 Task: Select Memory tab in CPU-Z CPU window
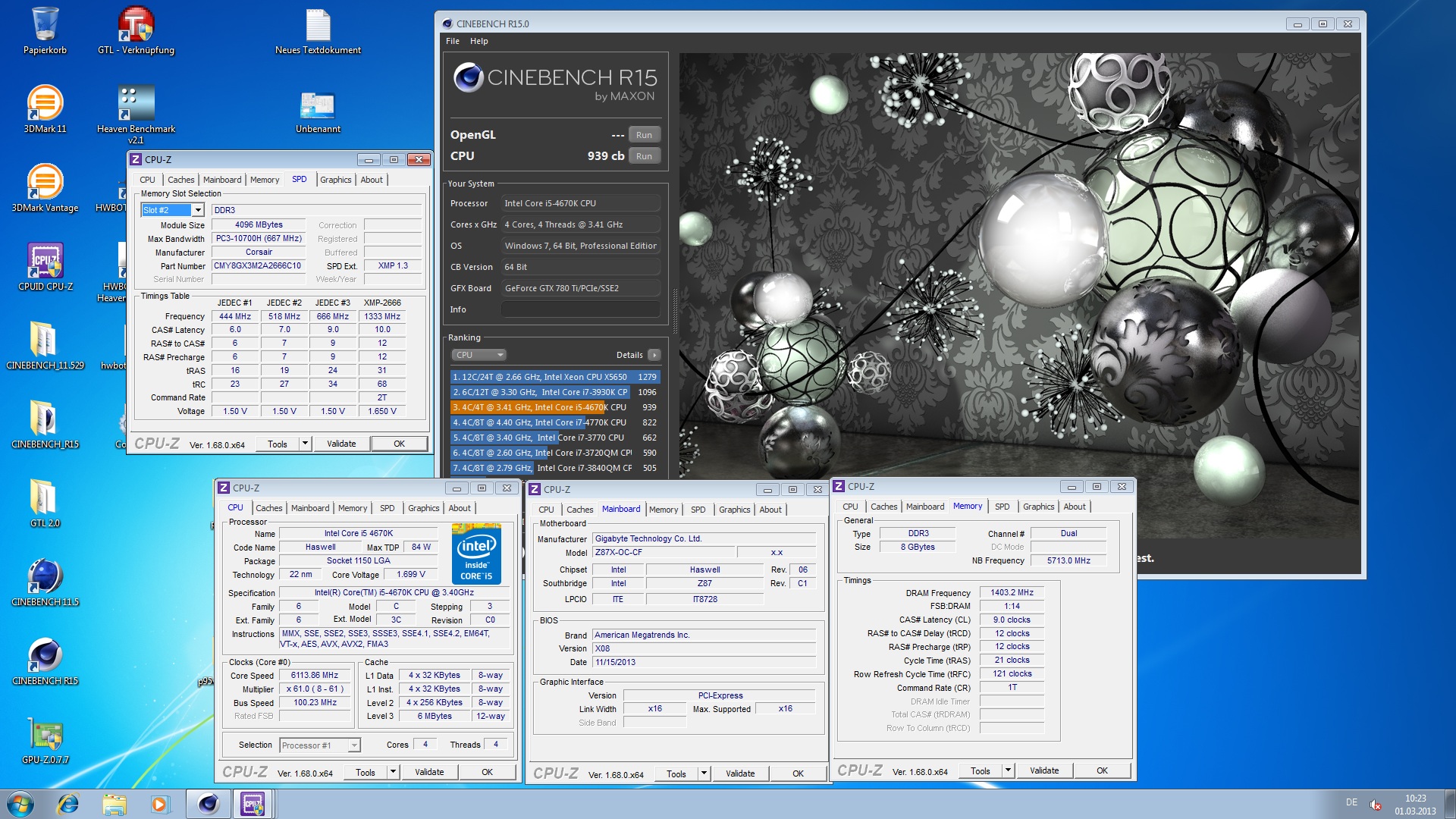click(353, 508)
